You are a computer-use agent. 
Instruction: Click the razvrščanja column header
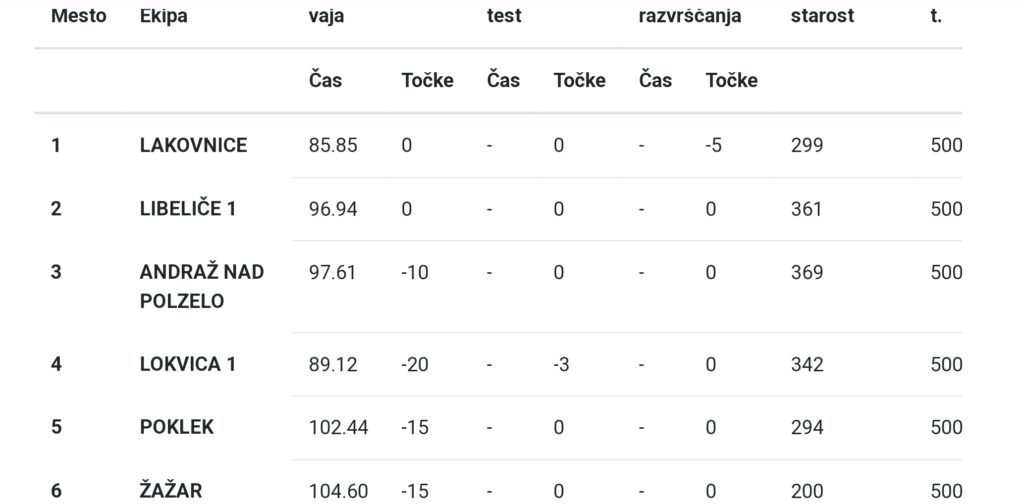click(690, 17)
